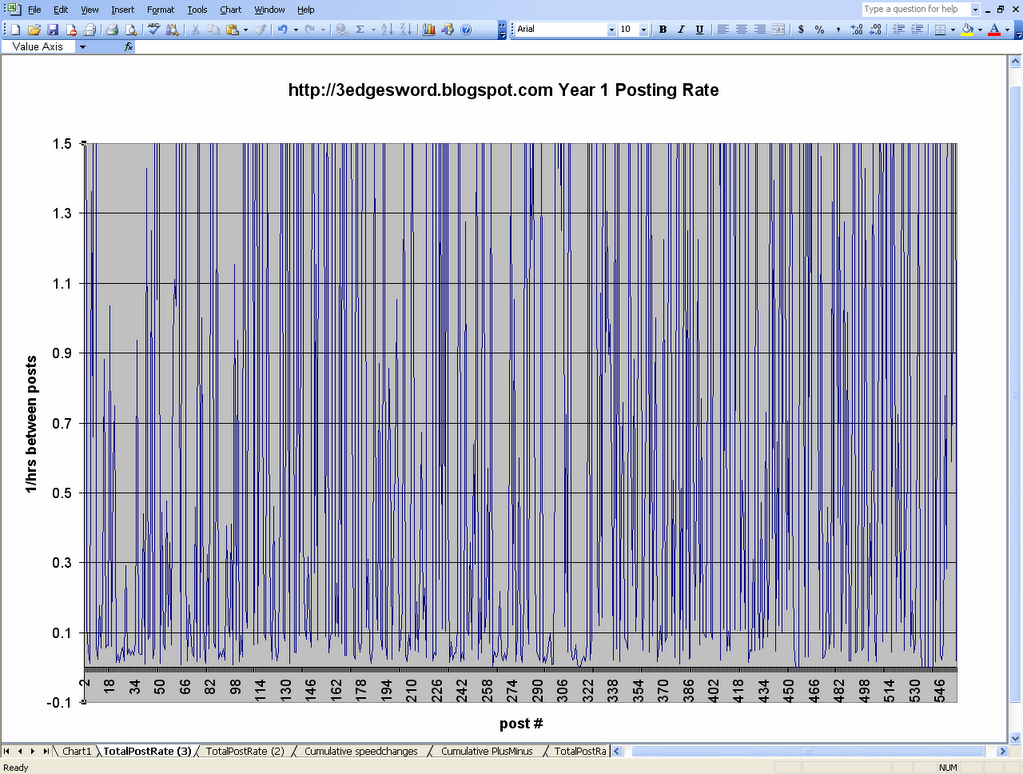Screen dimensions: 1023x774
Task: Open the Research pane icon
Action: tap(172, 29)
